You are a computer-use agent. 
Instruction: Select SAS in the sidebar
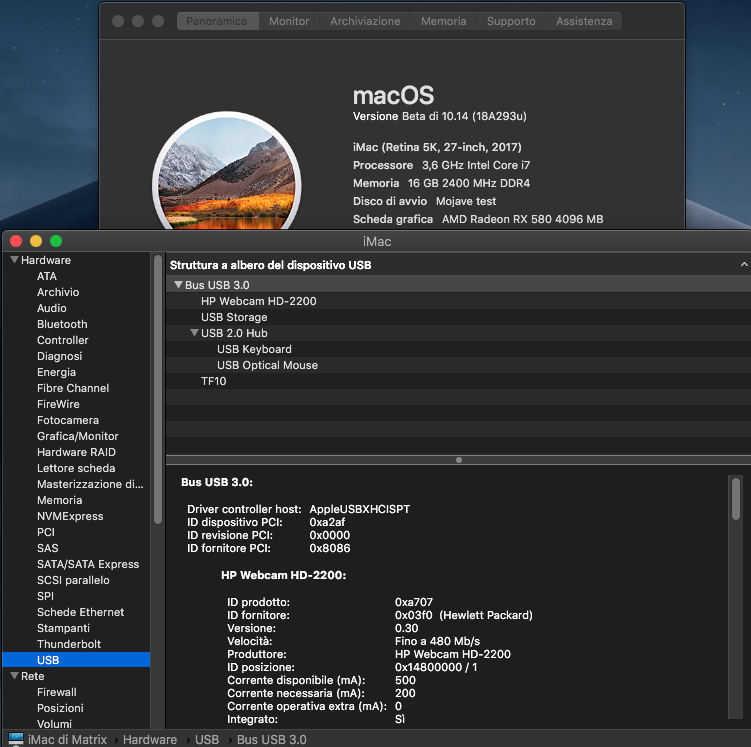click(x=47, y=548)
